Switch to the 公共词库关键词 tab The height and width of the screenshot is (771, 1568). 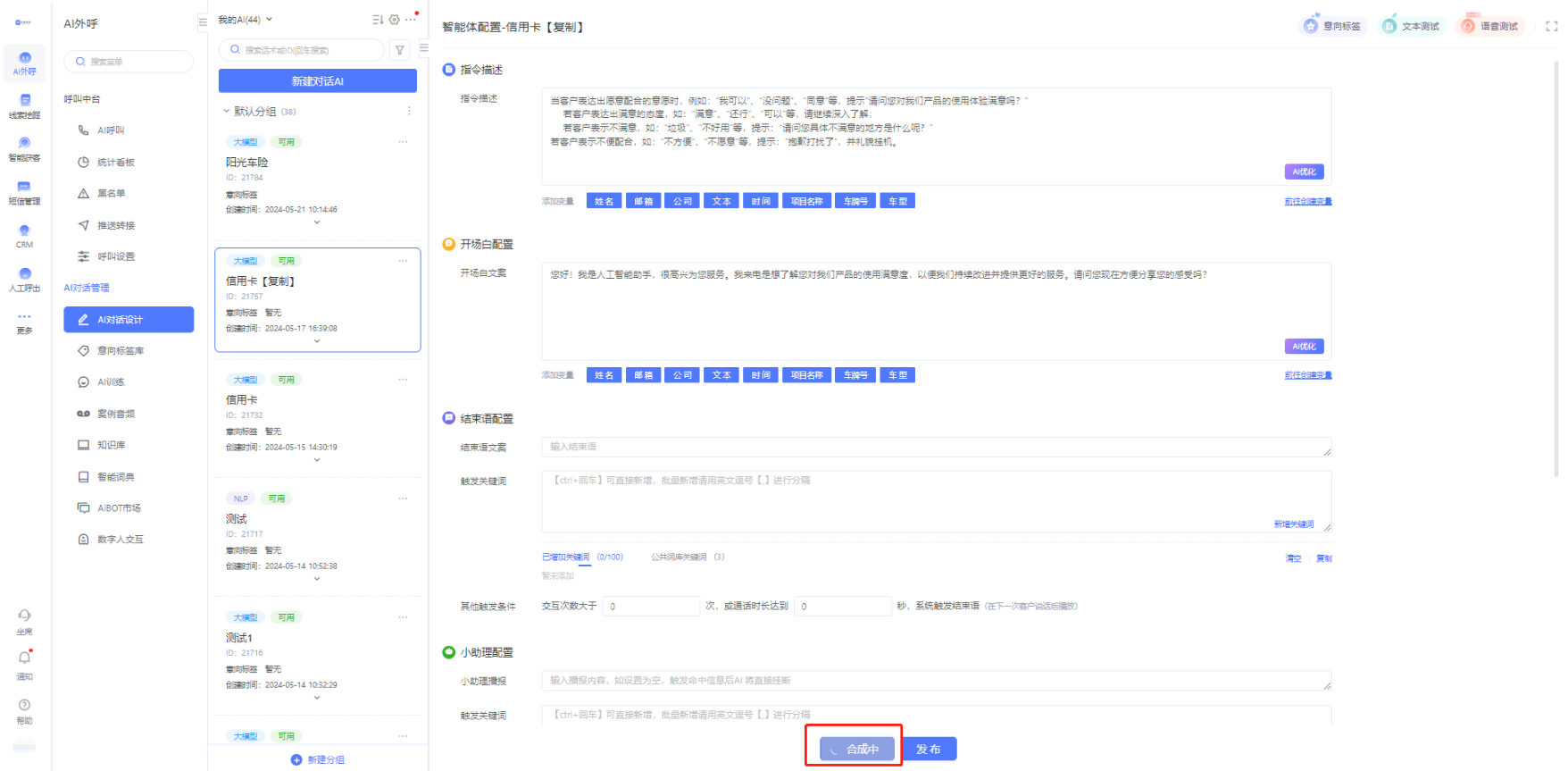tap(679, 557)
